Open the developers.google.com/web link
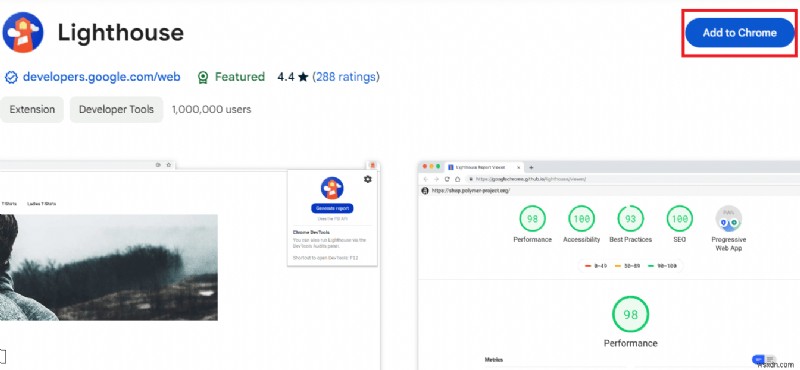Viewport: 800px width, 370px height. pos(102,77)
